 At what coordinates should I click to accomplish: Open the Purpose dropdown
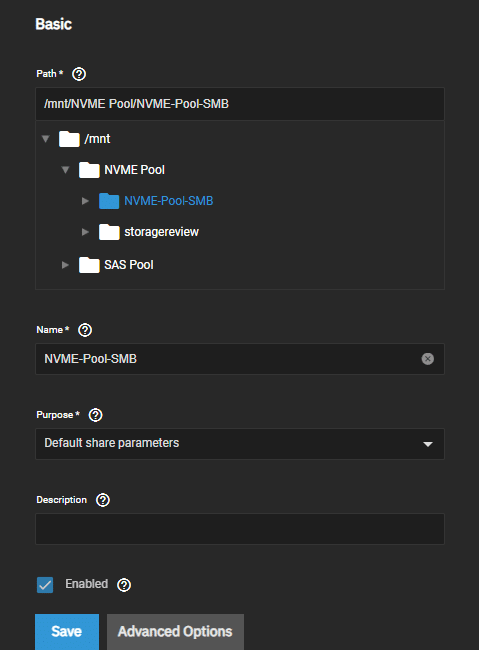tap(240, 444)
